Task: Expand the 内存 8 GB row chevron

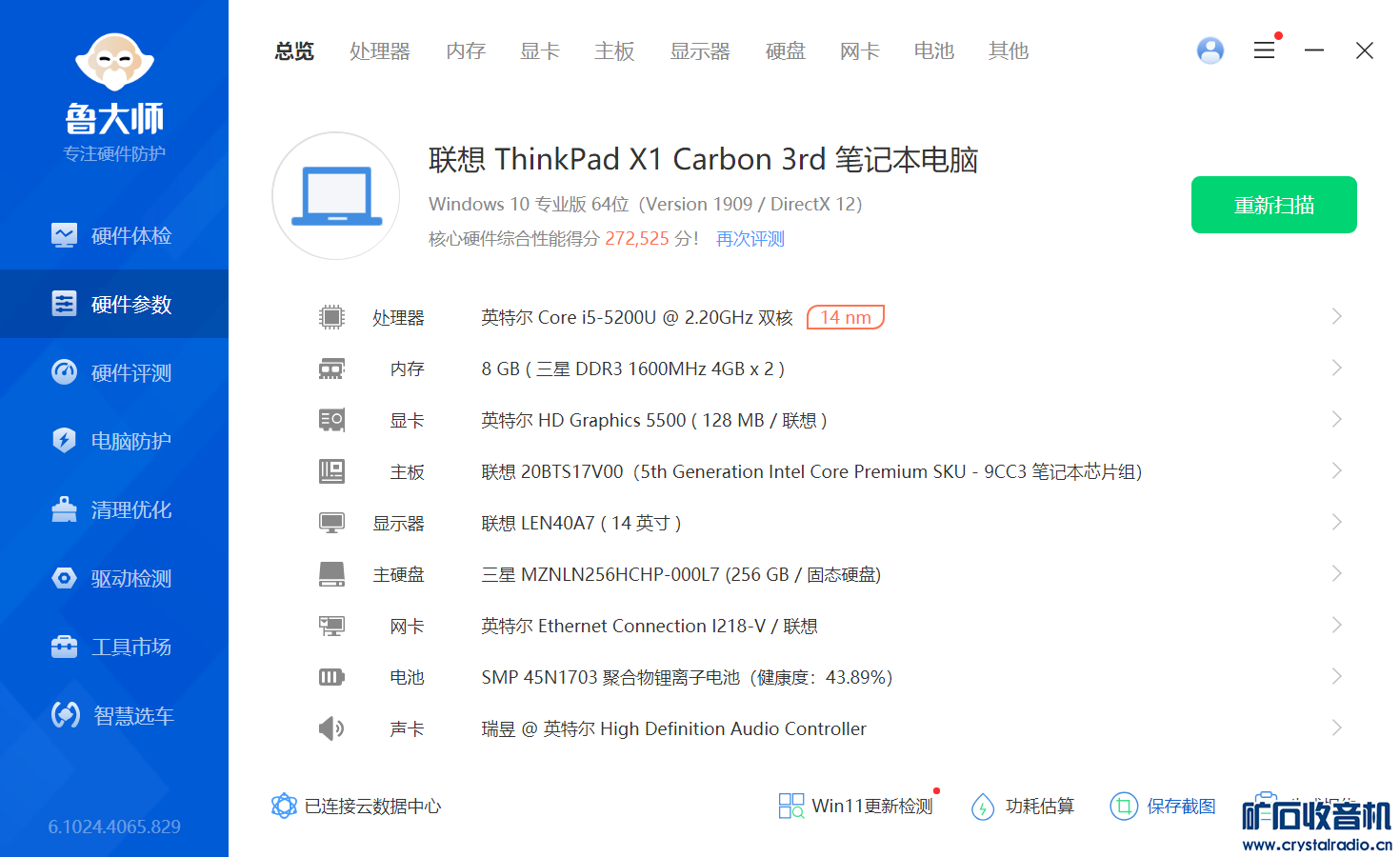Action: pos(1336,368)
